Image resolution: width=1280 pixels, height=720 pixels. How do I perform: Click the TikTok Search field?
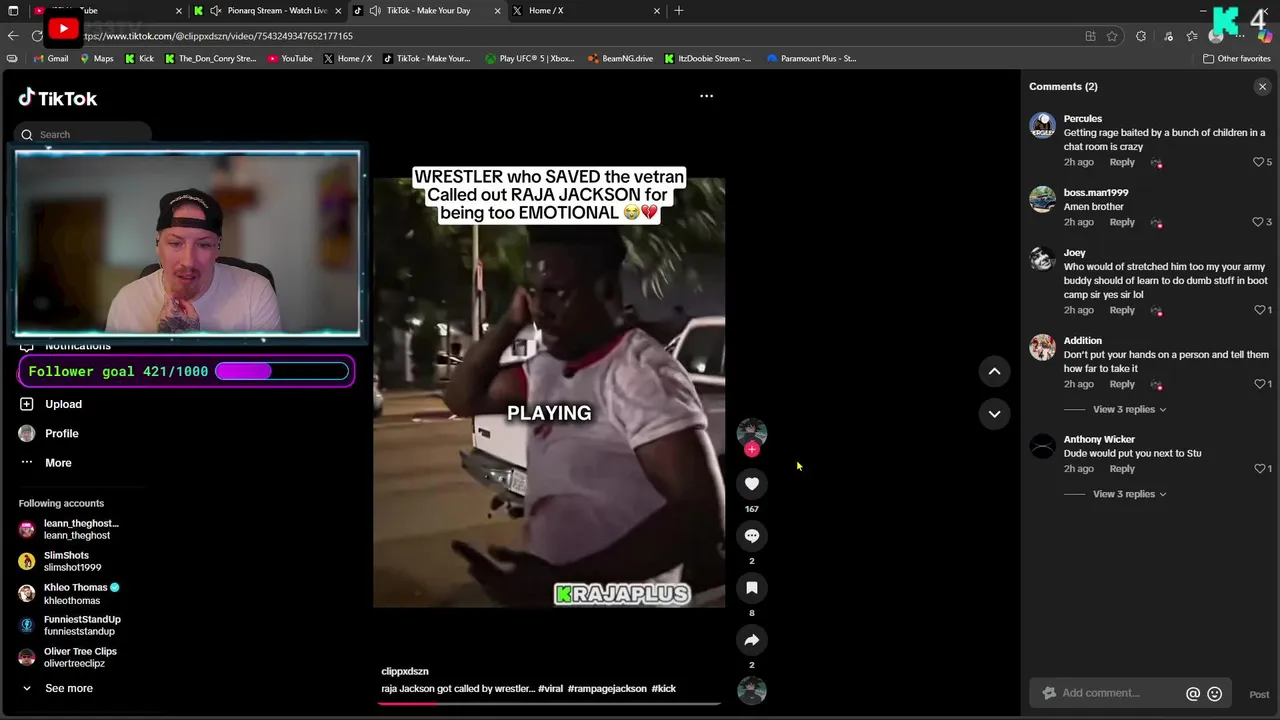pos(83,134)
